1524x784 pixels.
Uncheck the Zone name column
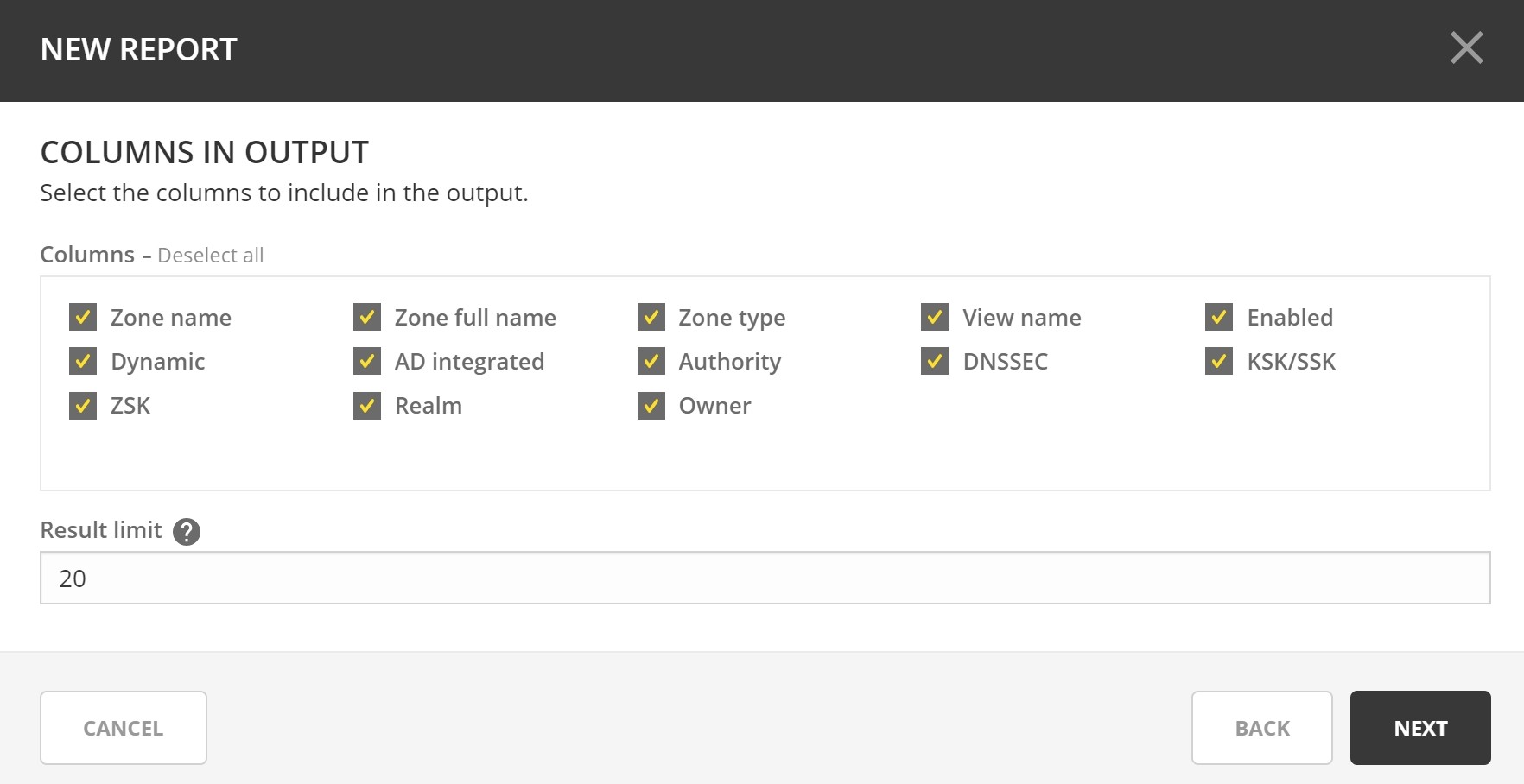click(x=83, y=318)
